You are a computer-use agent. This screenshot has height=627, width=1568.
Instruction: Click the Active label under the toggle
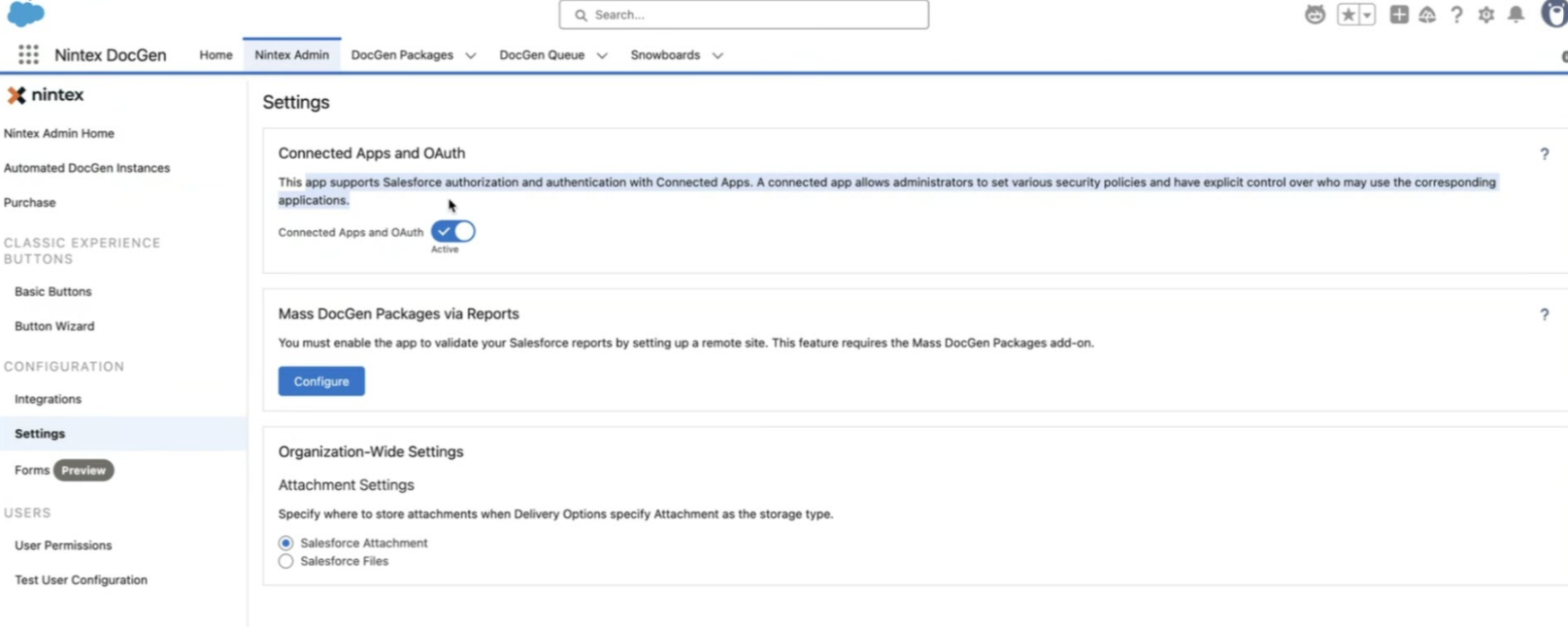(445, 249)
